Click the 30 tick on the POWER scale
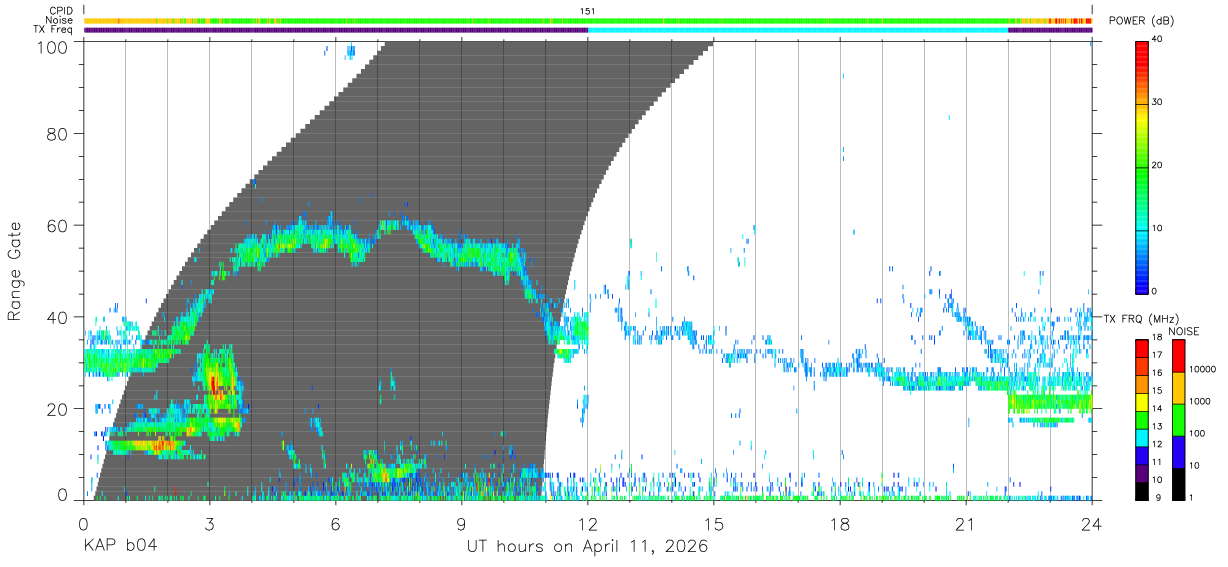Viewport: 1228px width, 567px height. pos(1159,103)
